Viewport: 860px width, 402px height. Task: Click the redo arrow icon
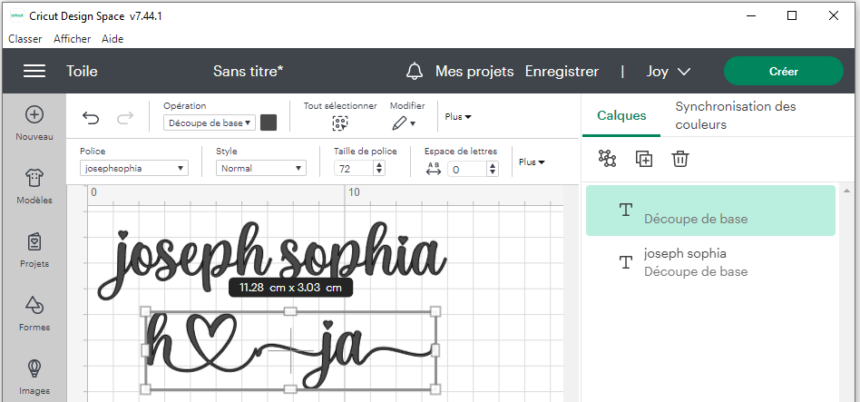(125, 118)
